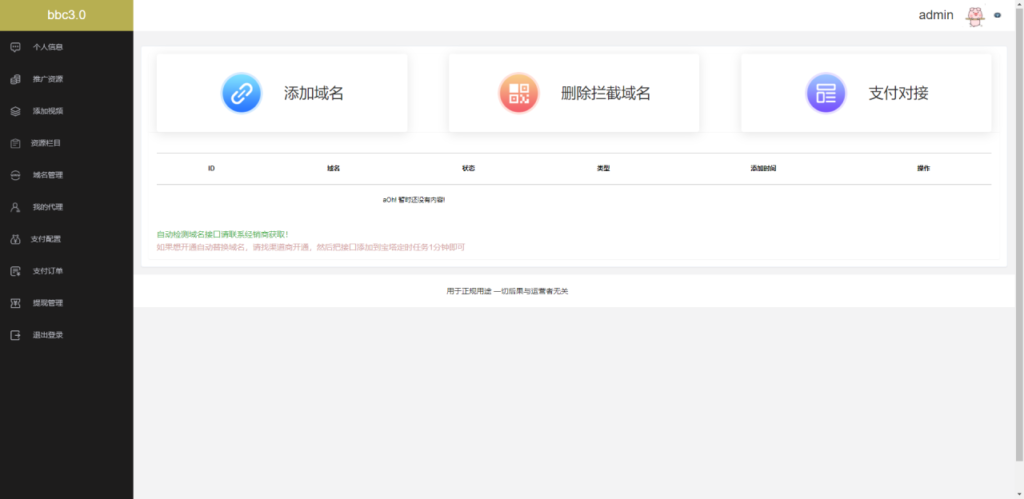Image resolution: width=1024 pixels, height=499 pixels.
Task: Click the 退出登录 logout icon
Action: click(16, 335)
